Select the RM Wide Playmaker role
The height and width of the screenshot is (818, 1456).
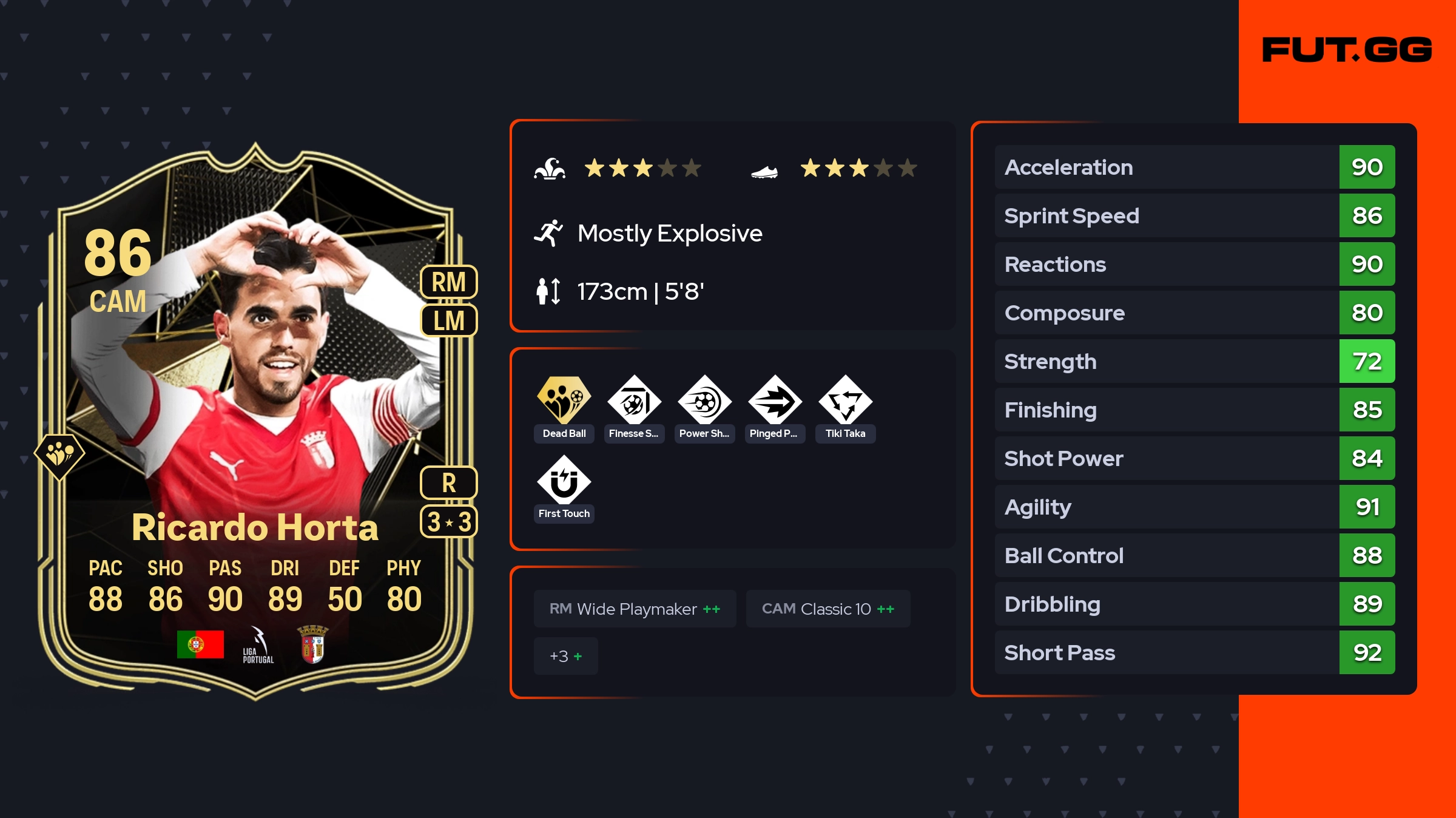pos(635,609)
